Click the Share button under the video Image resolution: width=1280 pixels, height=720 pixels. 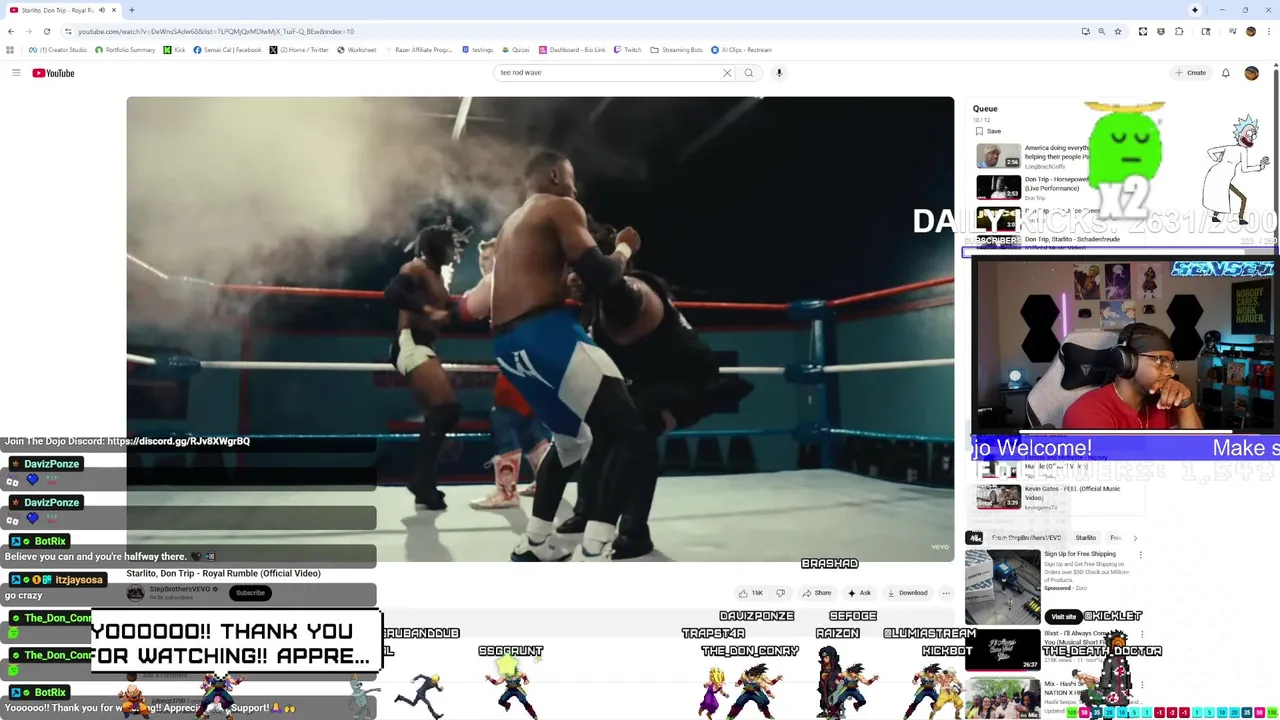pyautogui.click(x=816, y=593)
